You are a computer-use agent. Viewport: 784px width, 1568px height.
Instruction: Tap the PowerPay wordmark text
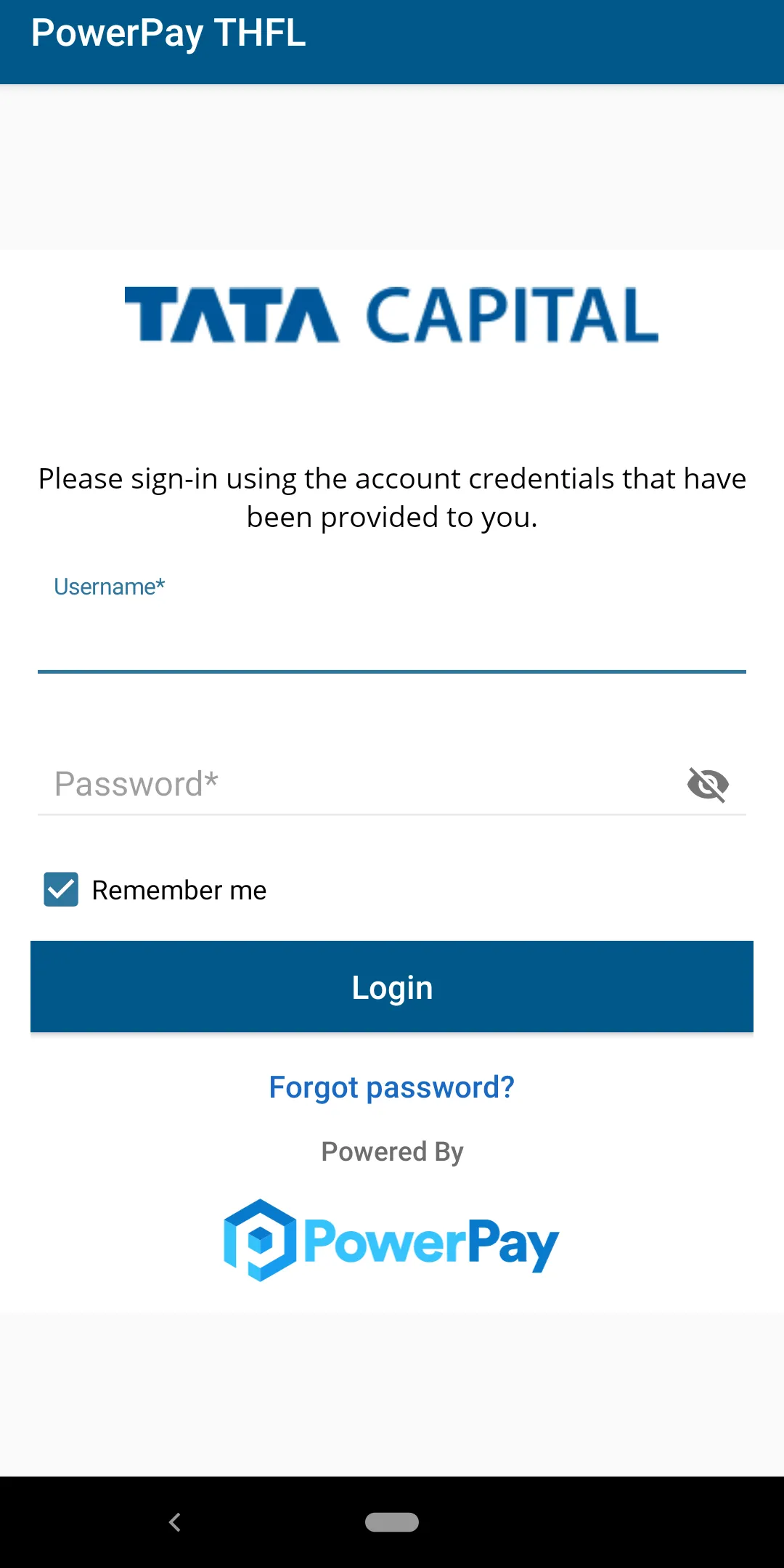tap(431, 1244)
